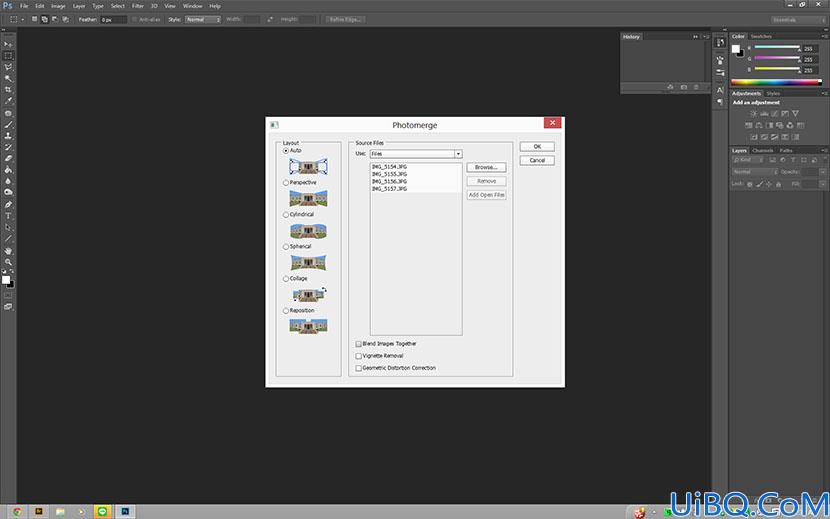Click the color spectrum ramp
This screenshot has height=519, width=830.
click(776, 83)
